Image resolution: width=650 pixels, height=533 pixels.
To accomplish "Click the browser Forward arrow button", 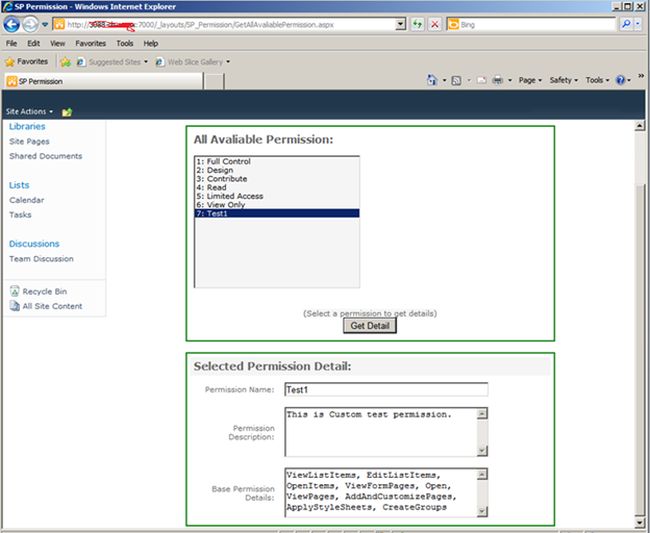I will (x=30, y=24).
